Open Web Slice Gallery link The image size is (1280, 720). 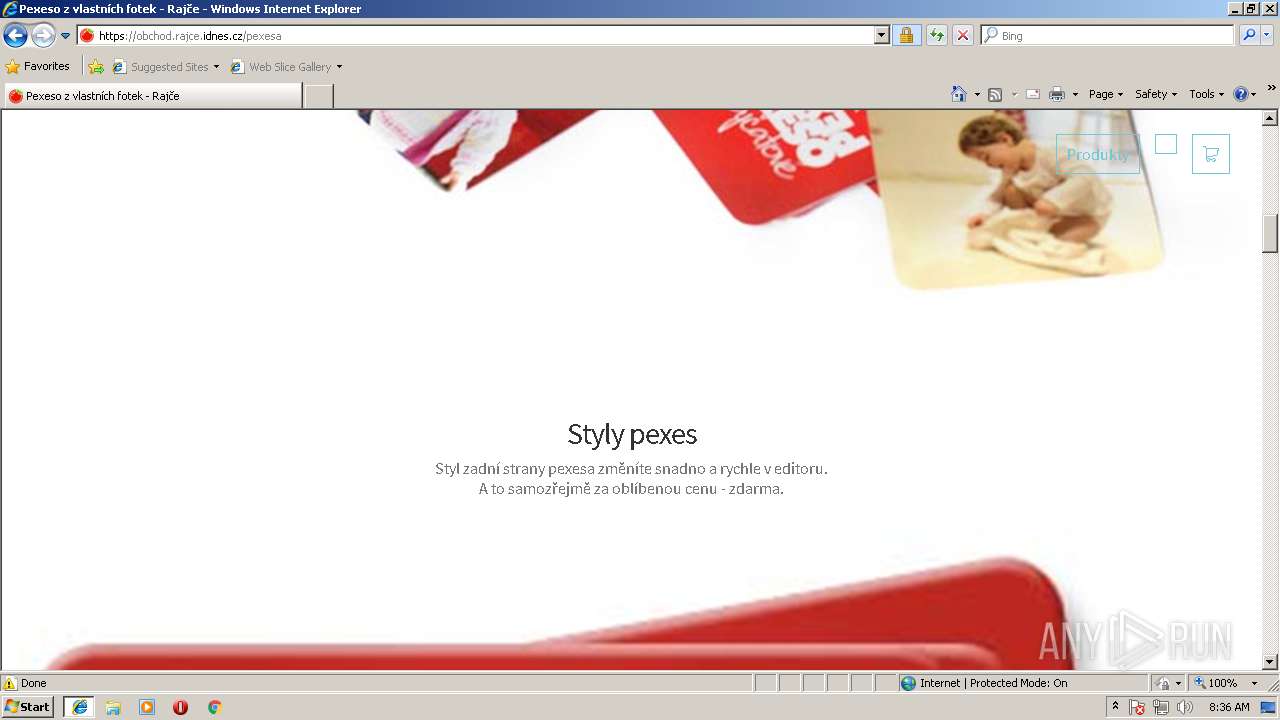(x=286, y=67)
